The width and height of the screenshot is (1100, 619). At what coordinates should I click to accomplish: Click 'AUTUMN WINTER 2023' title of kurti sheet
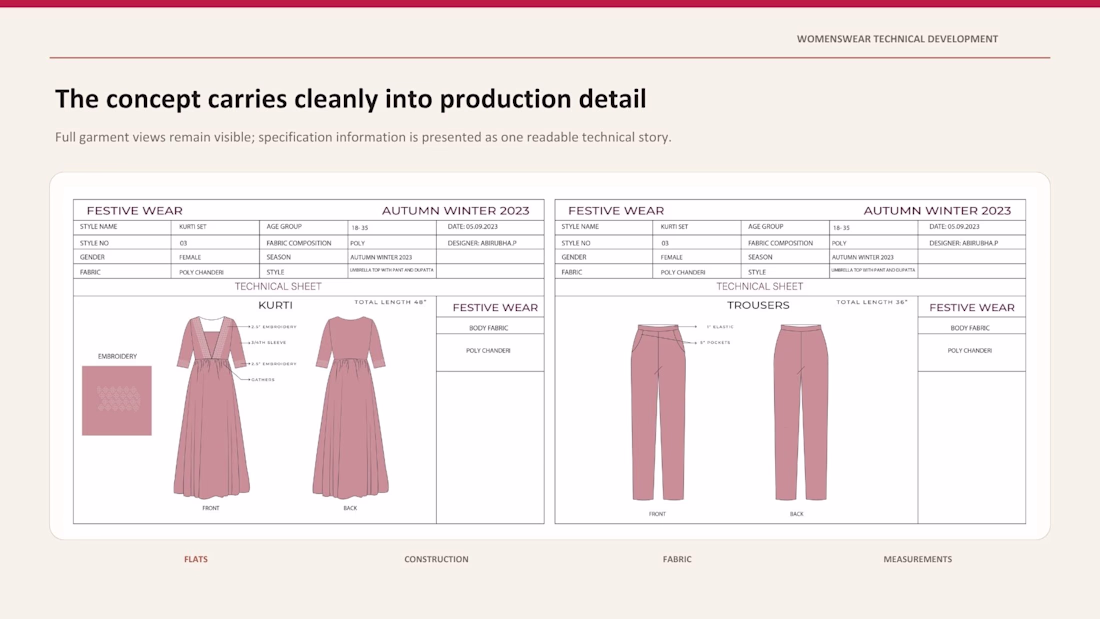[455, 211]
